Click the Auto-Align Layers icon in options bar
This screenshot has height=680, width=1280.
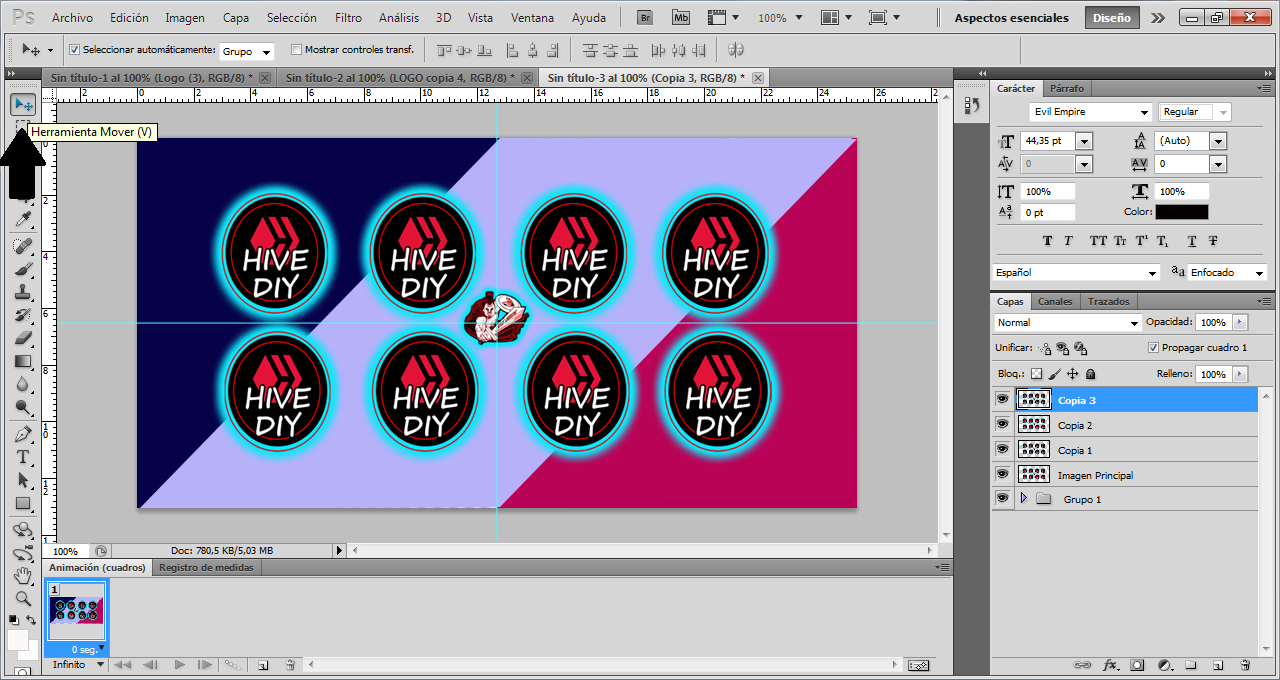point(736,50)
